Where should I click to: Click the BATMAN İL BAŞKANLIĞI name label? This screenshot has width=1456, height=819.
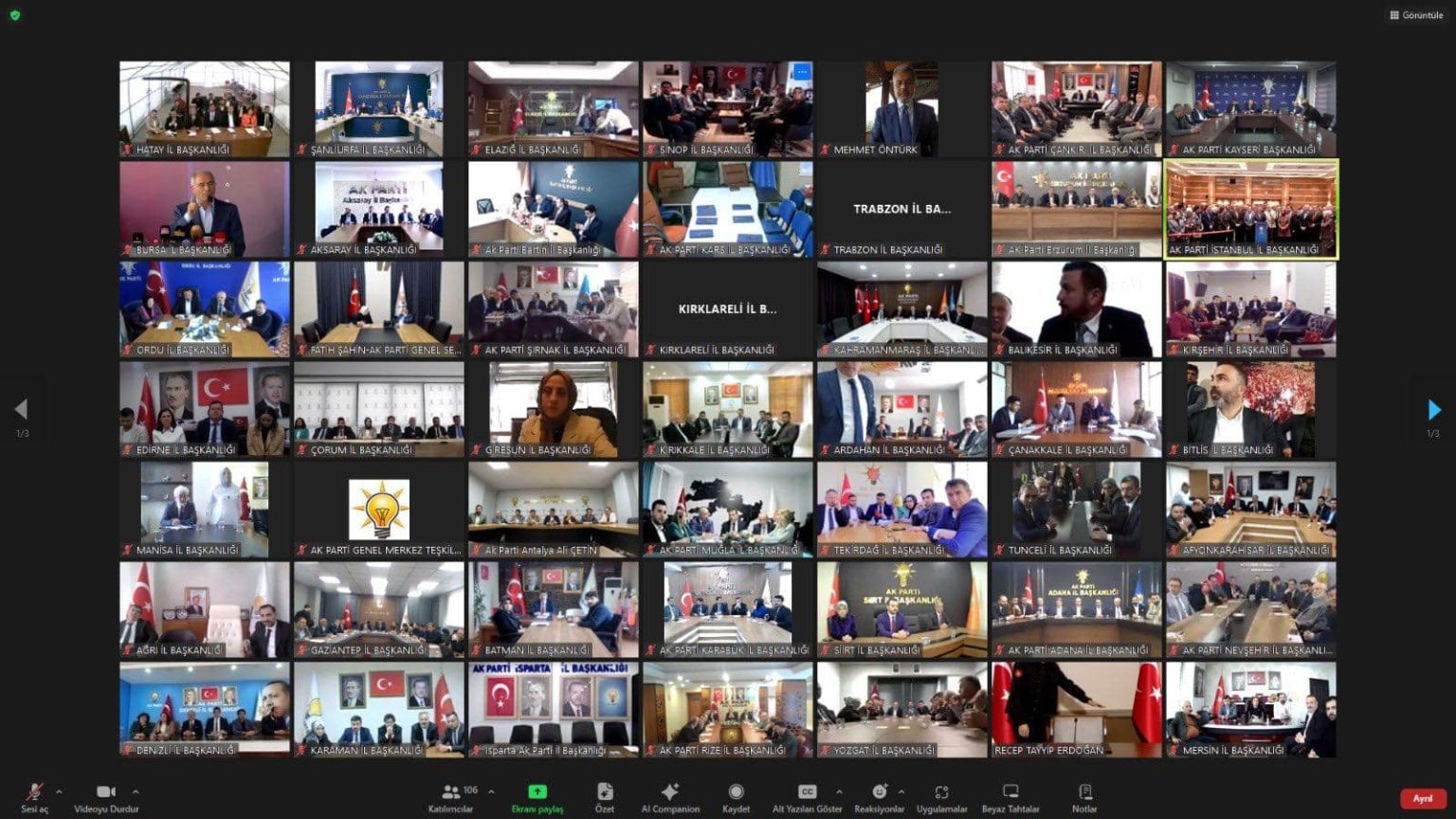(537, 650)
